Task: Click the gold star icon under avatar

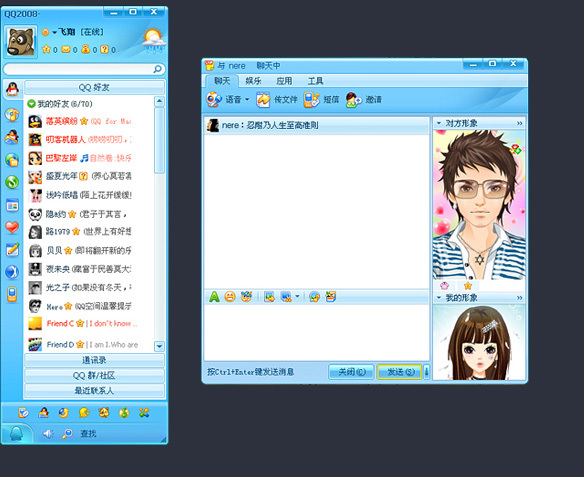Action: click(x=468, y=286)
